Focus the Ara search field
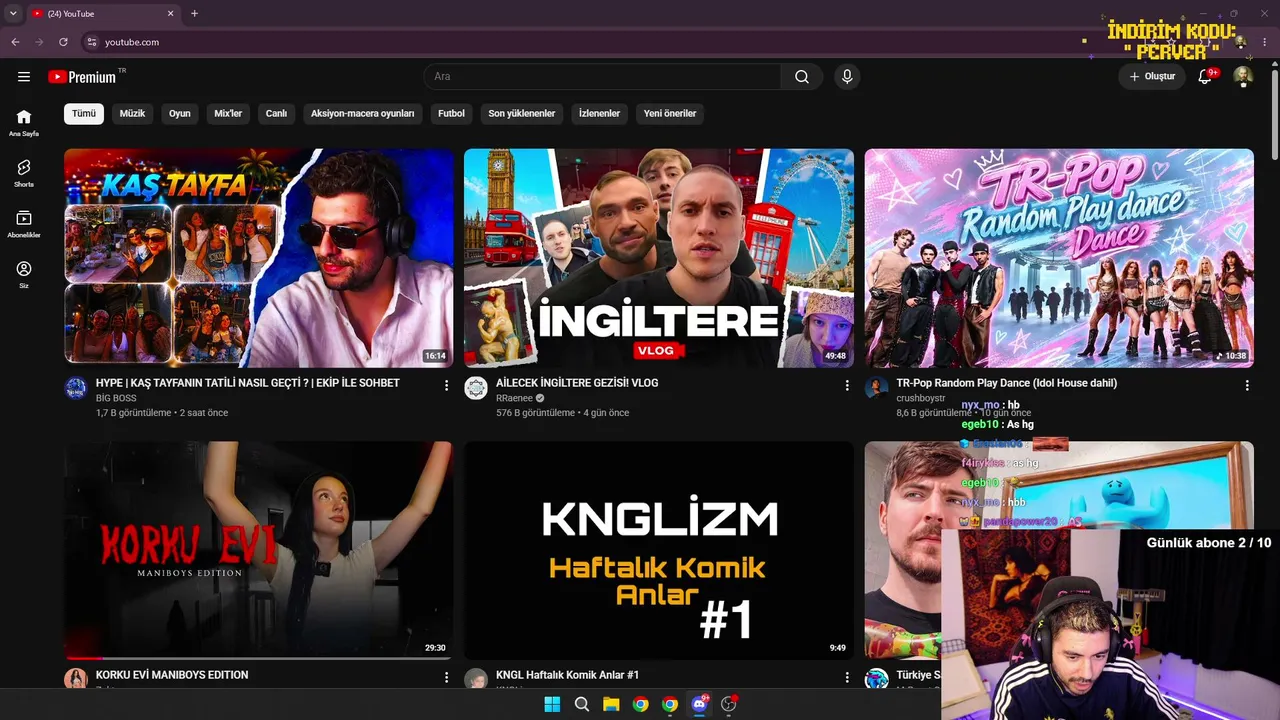 [x=603, y=77]
